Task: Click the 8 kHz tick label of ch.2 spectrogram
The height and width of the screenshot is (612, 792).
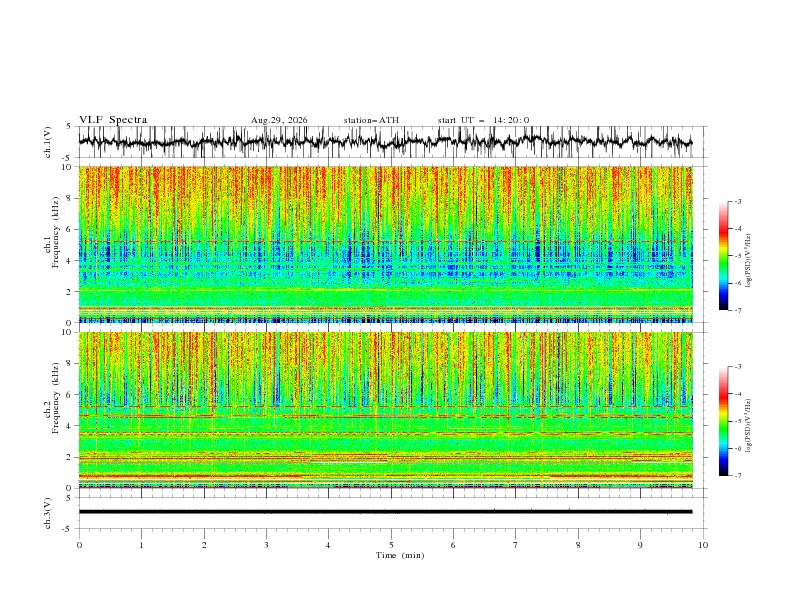Action: 71,364
